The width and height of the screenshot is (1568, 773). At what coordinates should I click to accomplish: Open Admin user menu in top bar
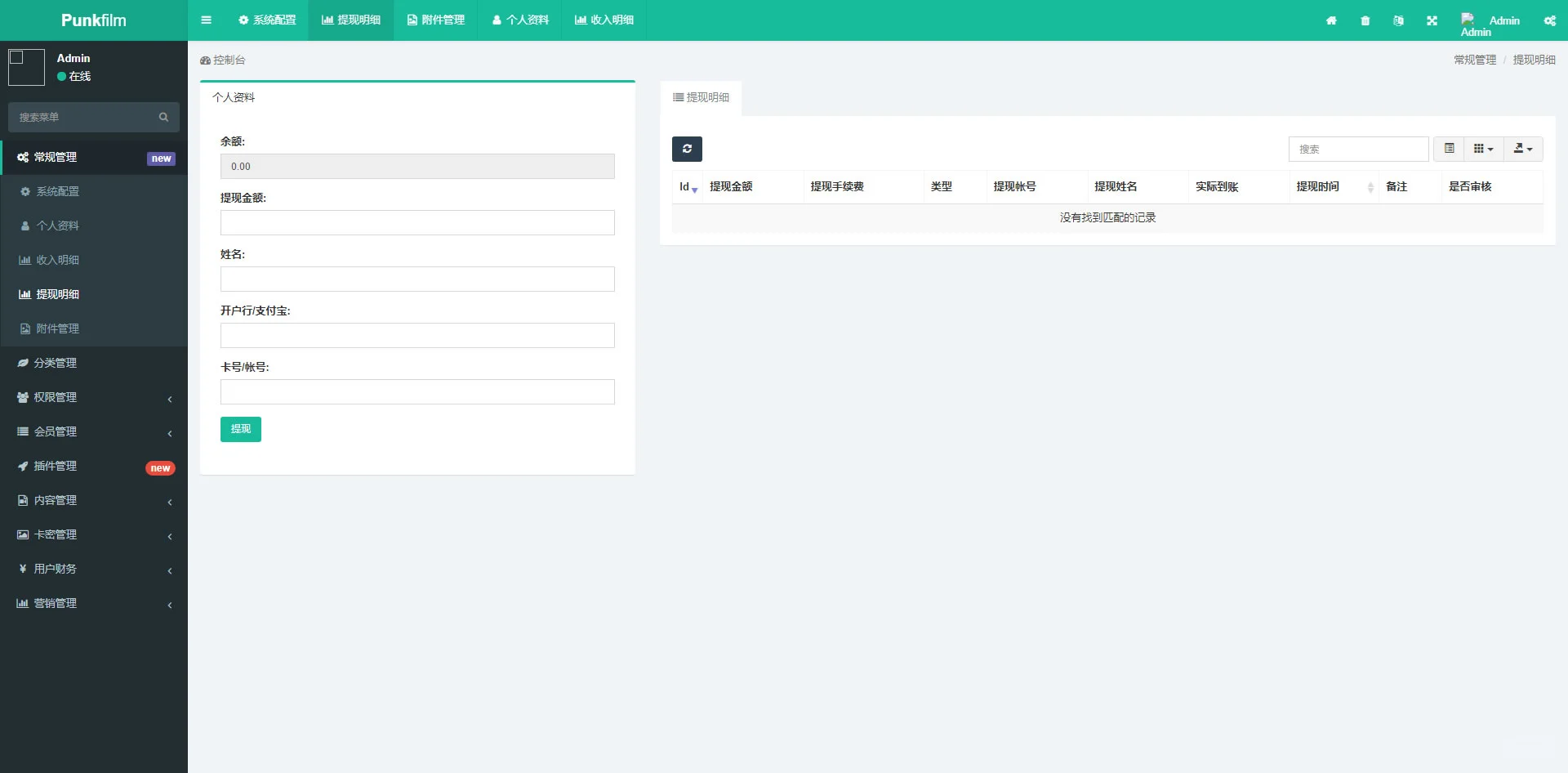1490,20
